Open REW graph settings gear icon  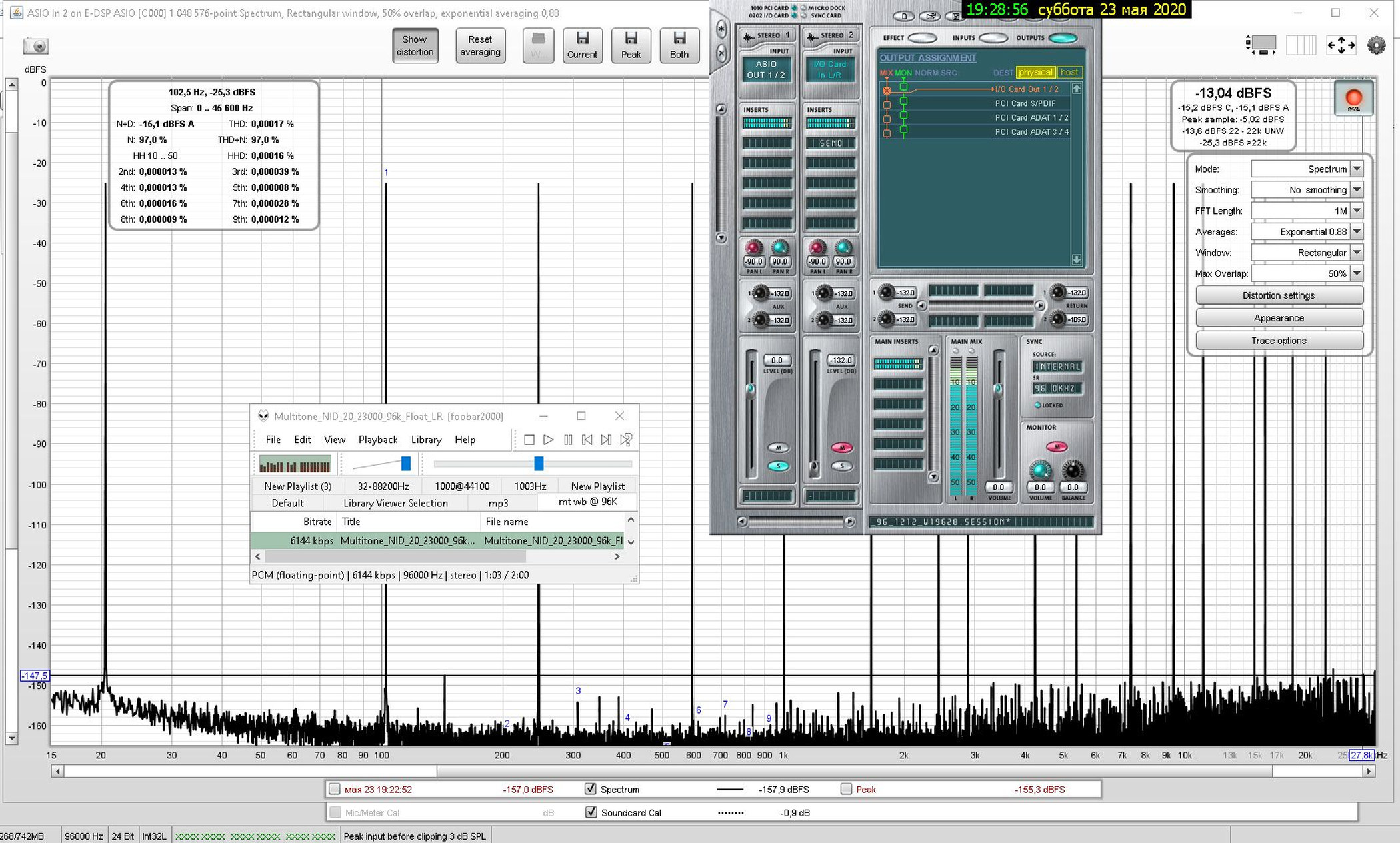pyautogui.click(x=1376, y=45)
